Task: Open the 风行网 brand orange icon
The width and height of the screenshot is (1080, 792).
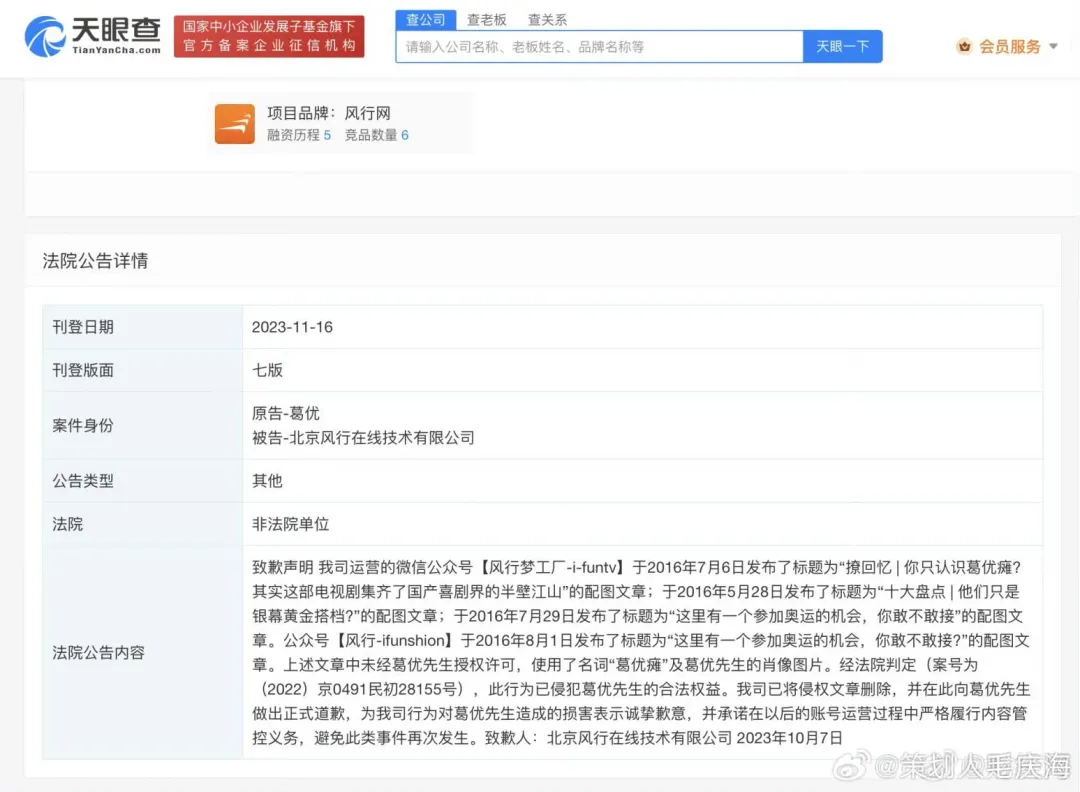Action: 235,124
